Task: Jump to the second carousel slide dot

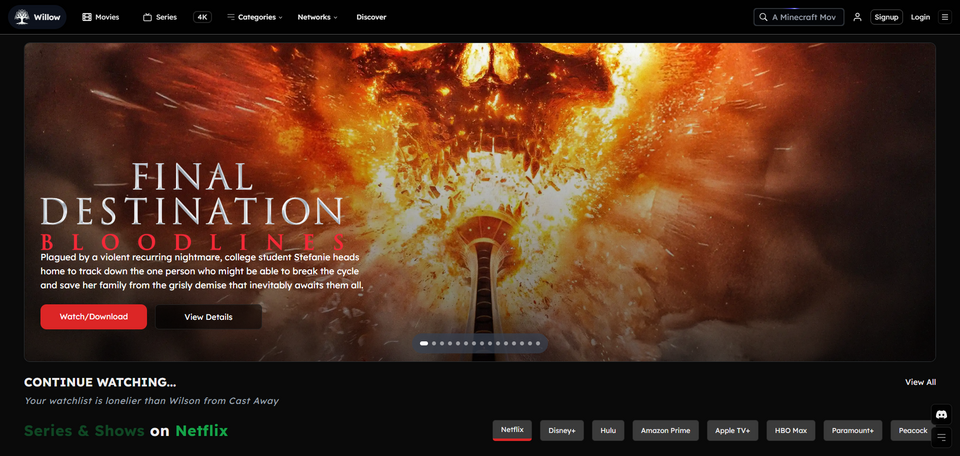Action: coord(434,343)
